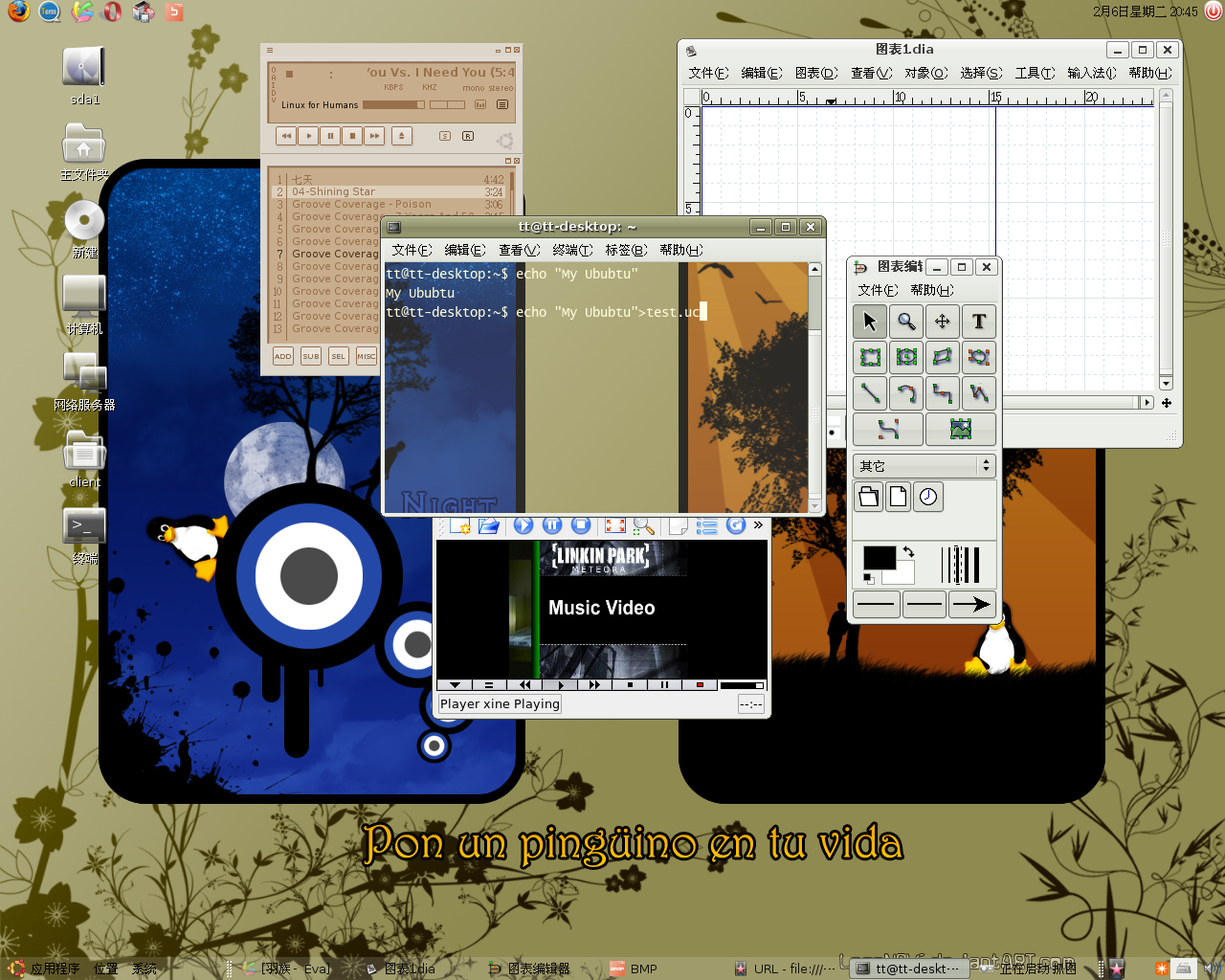Click the diagram horizontal scrollbar right arrow

[x=1147, y=403]
